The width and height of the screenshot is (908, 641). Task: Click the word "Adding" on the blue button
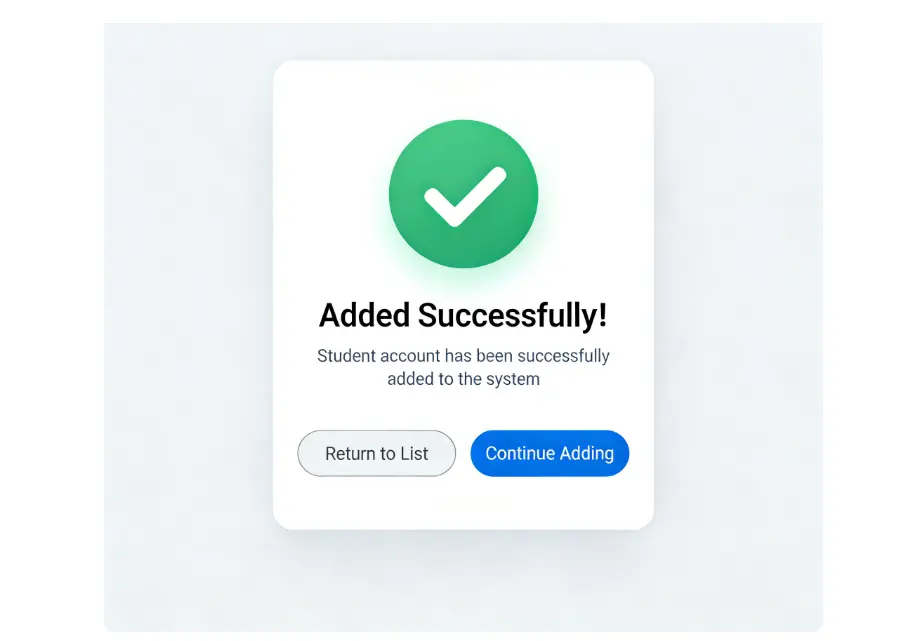coord(586,453)
